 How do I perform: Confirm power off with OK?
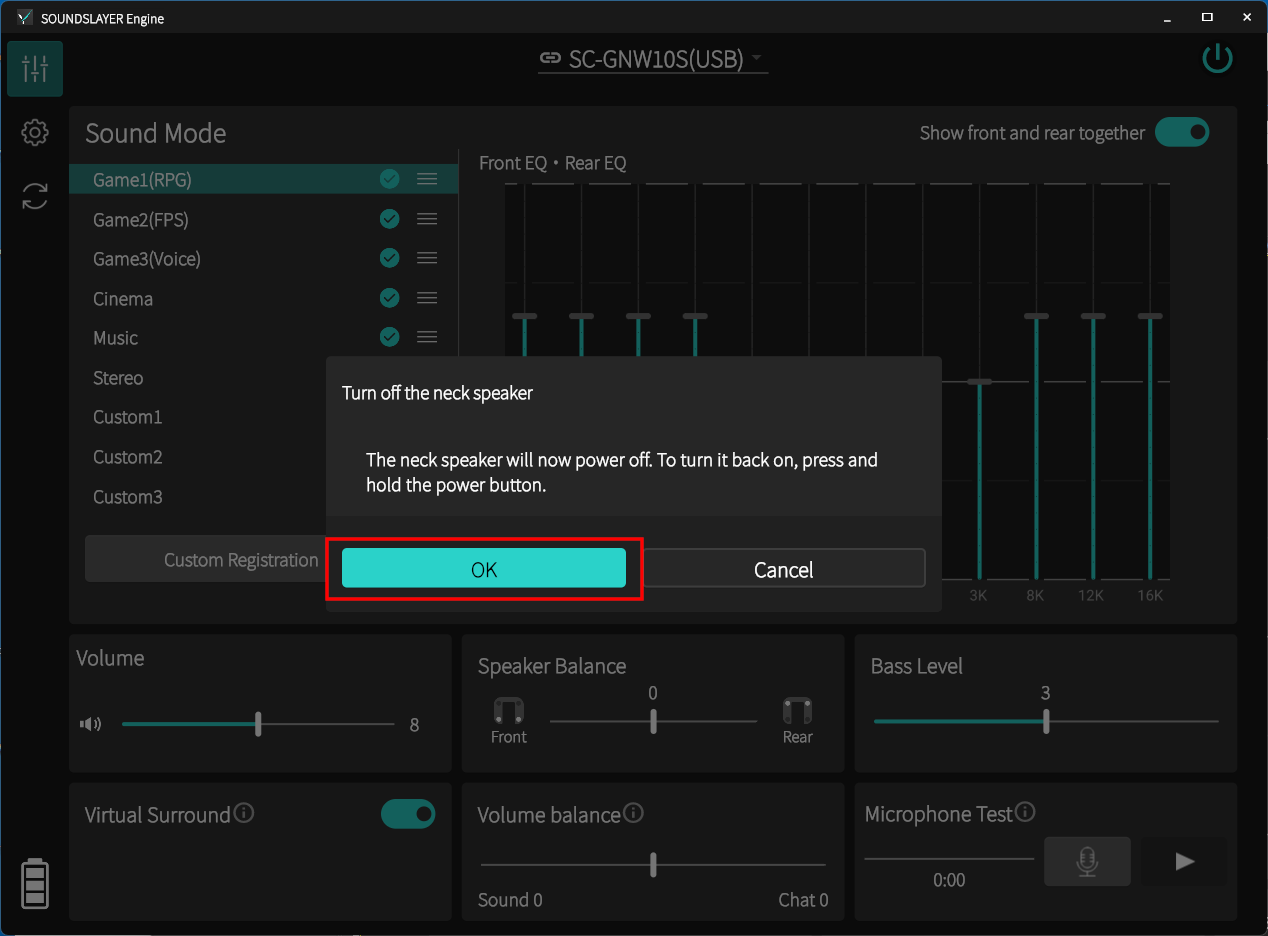(x=484, y=569)
